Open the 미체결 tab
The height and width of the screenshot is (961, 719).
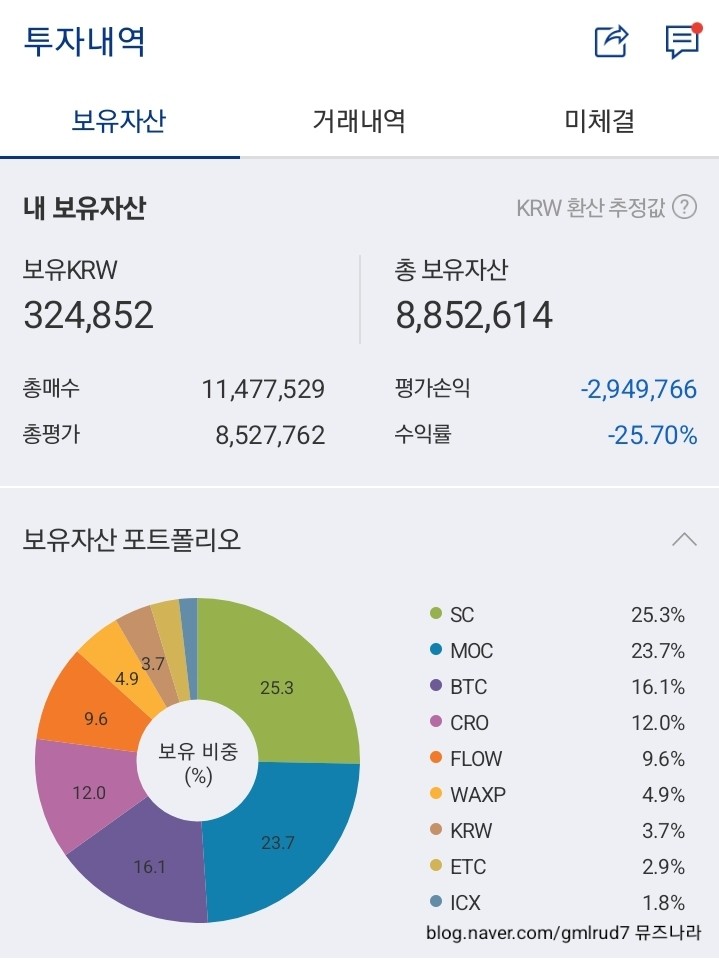(599, 121)
